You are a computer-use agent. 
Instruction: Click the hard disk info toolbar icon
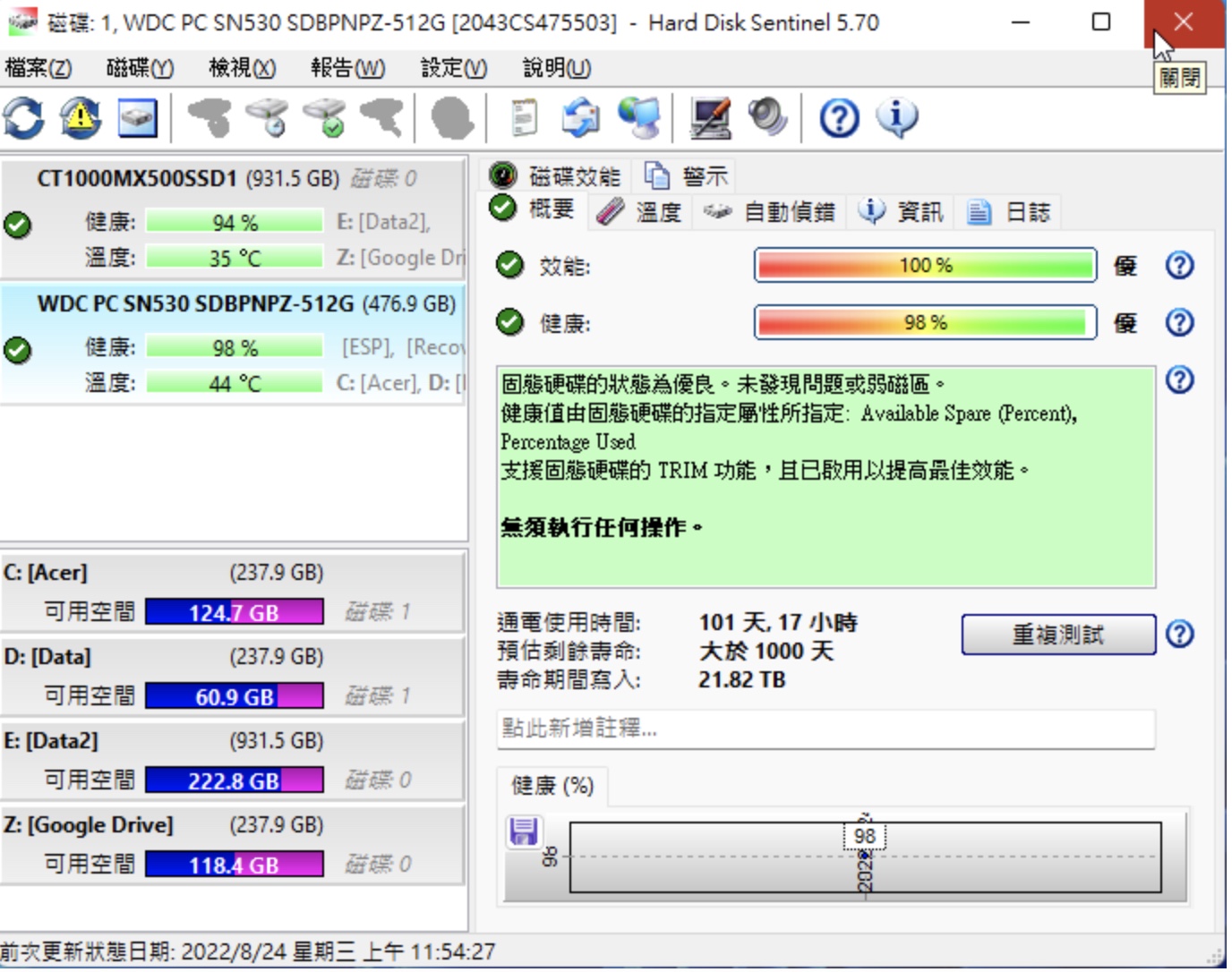coord(137,117)
